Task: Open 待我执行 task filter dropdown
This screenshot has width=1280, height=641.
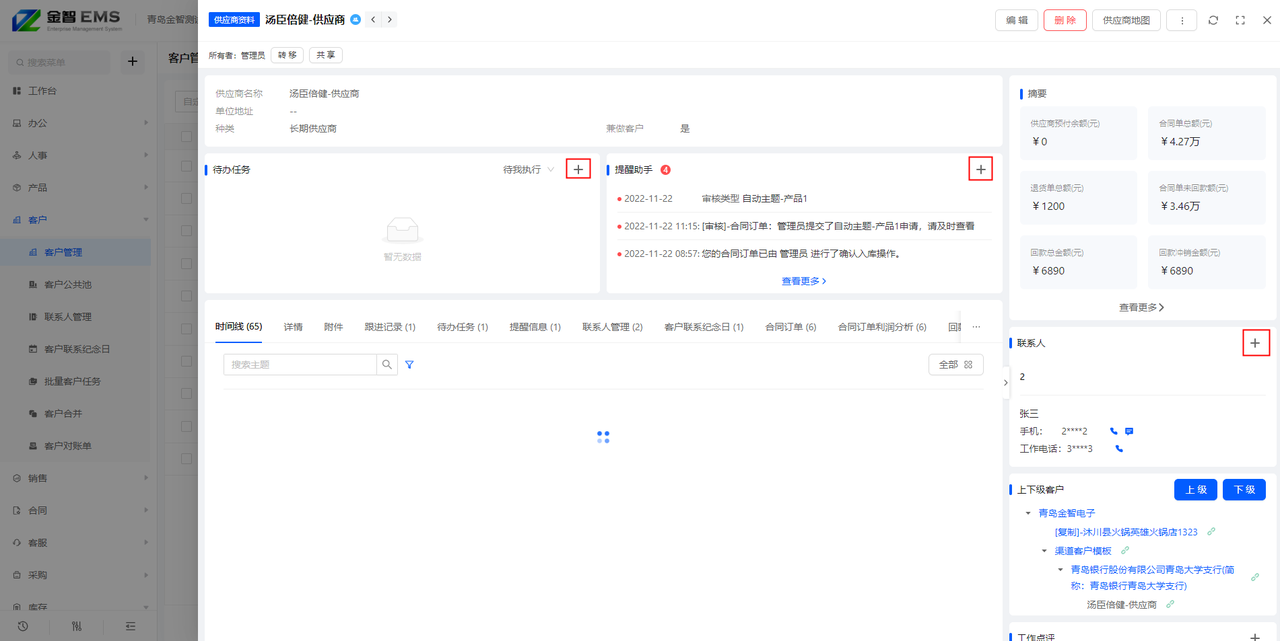Action: (x=528, y=170)
